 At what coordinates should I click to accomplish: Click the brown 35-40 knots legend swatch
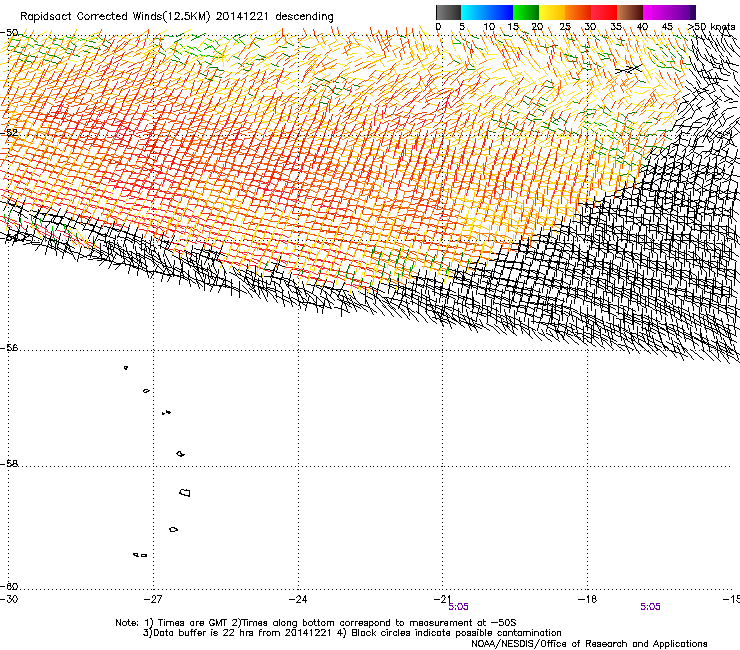[630, 12]
